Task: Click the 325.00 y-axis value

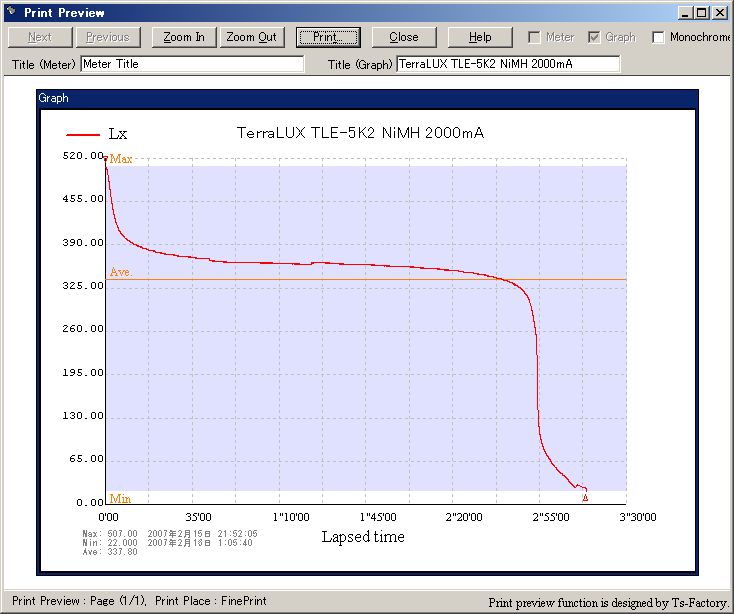Action: pyautogui.click(x=83, y=285)
